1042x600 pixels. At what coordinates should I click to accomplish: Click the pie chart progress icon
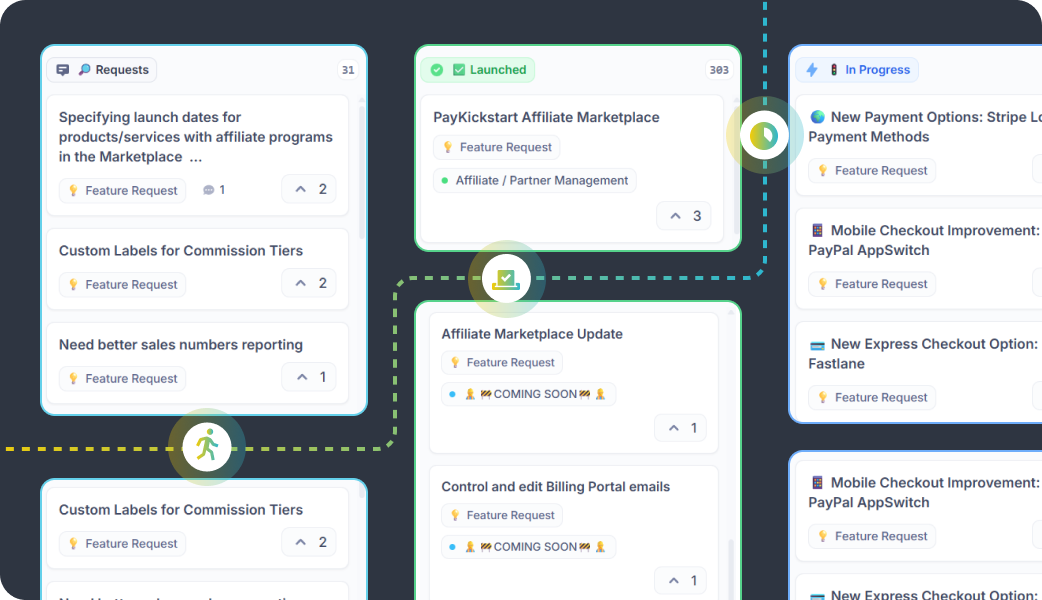pos(764,135)
